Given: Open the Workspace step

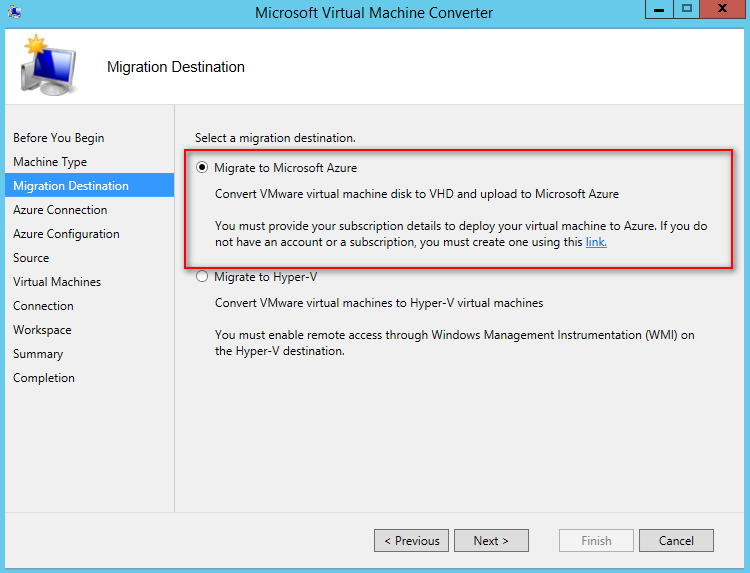Looking at the screenshot, I should (x=42, y=330).
